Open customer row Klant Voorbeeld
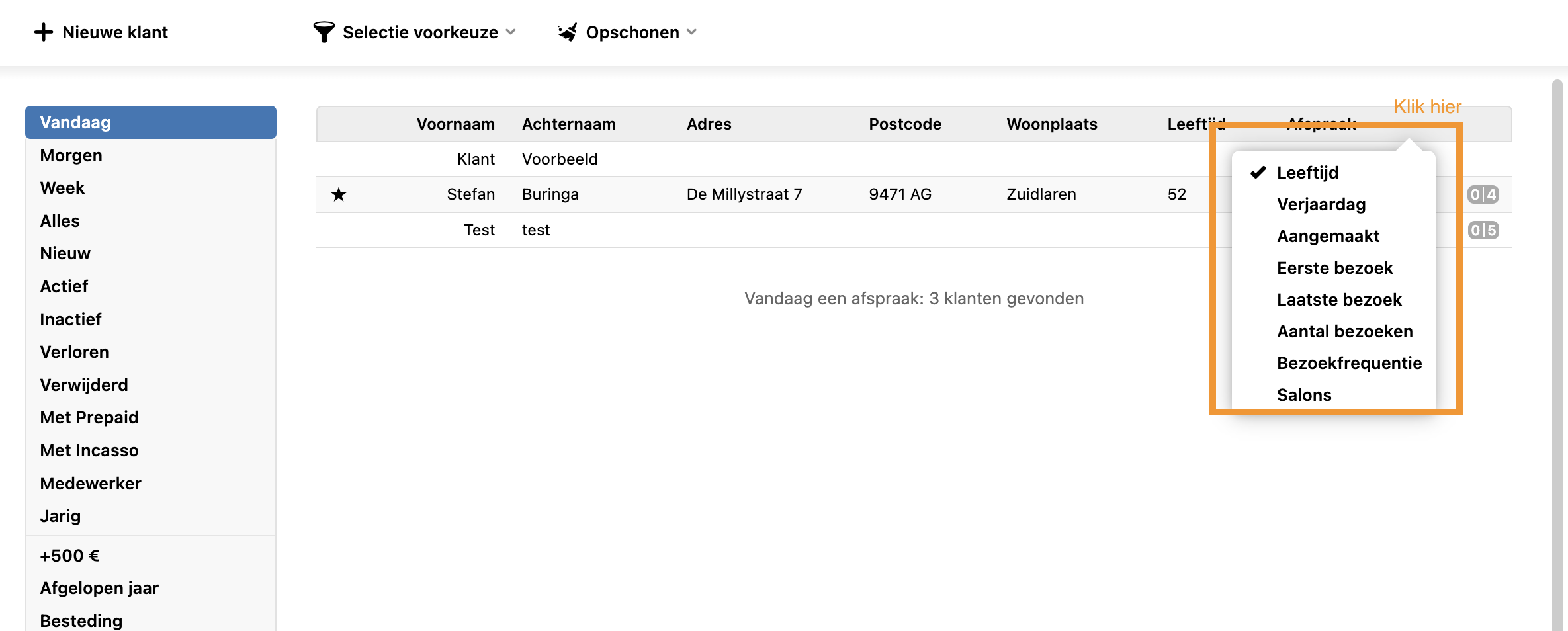Image resolution: width=1568 pixels, height=631 pixels. click(x=559, y=159)
